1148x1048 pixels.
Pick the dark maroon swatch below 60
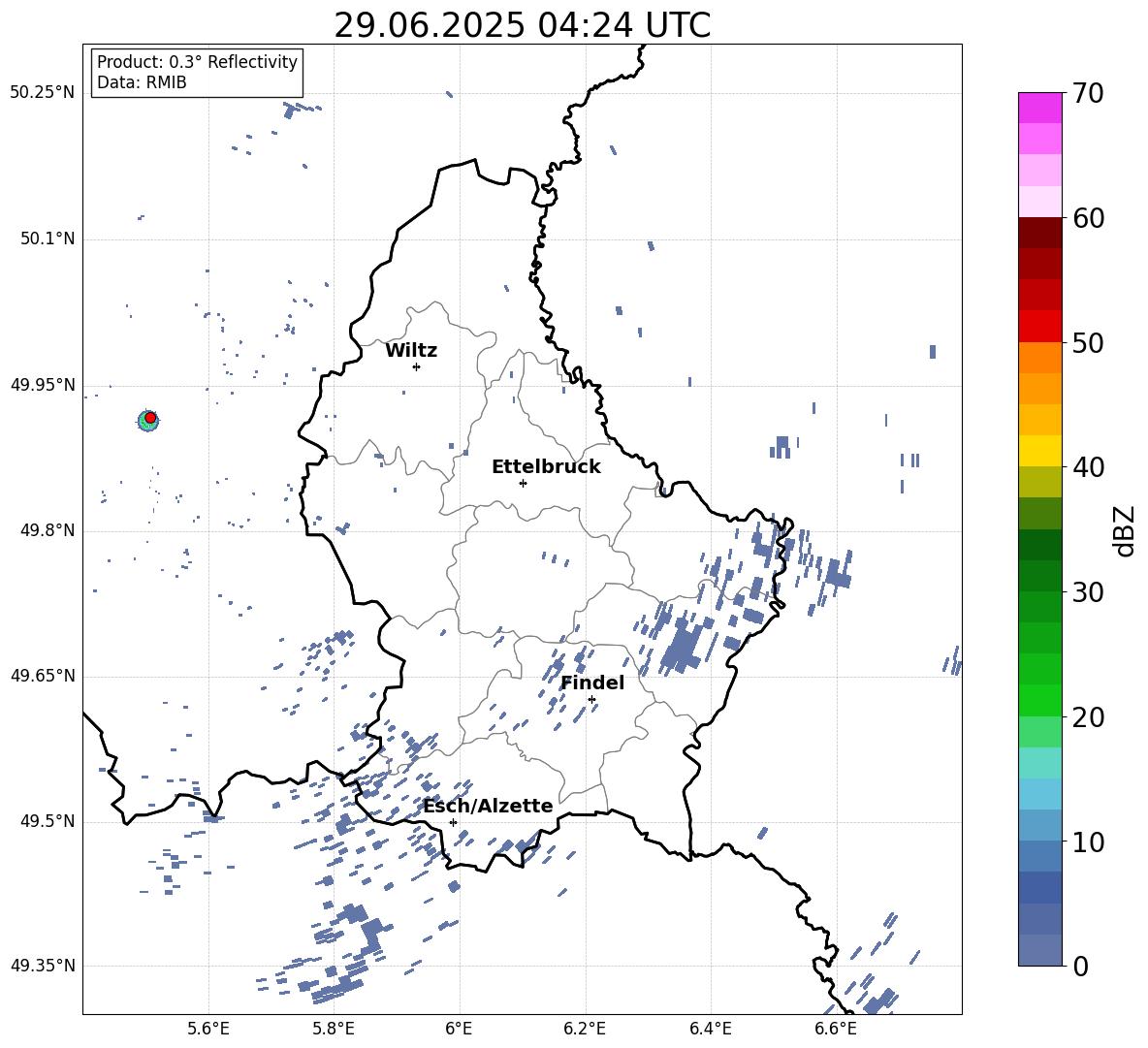(1039, 233)
